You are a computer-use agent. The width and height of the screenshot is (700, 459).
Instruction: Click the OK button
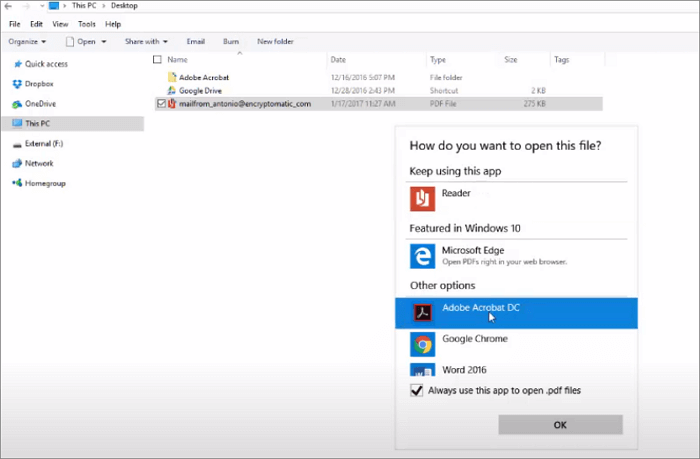coord(560,424)
